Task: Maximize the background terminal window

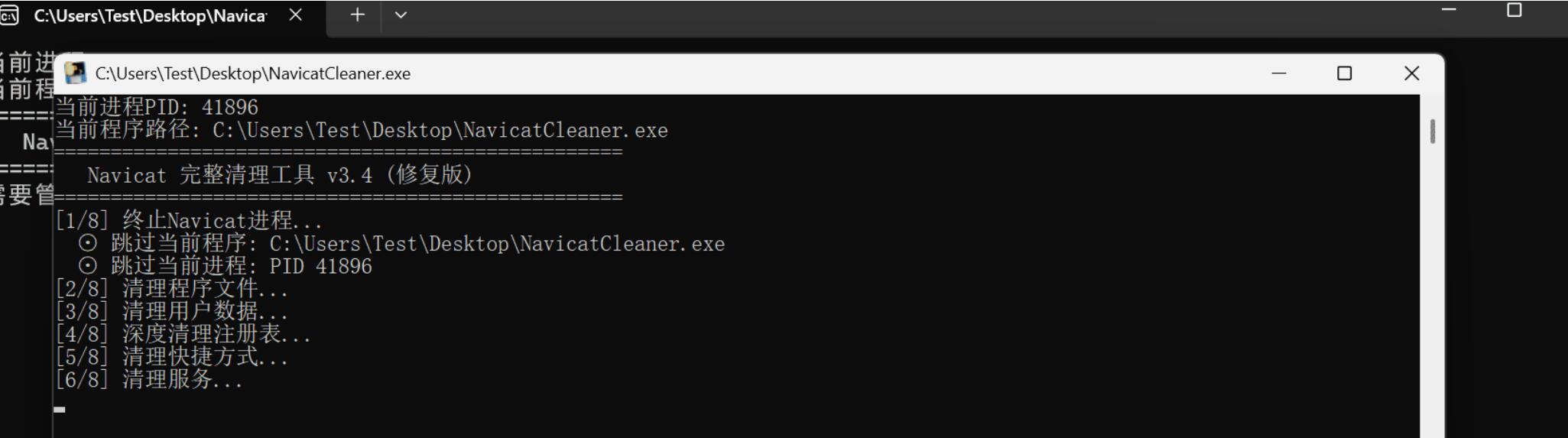Action: [x=1514, y=10]
